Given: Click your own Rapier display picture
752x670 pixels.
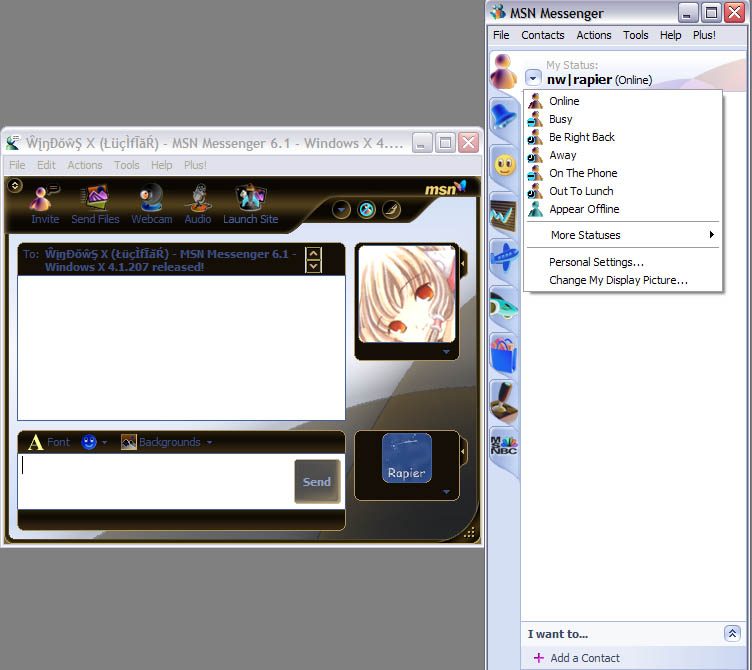Looking at the screenshot, I should tap(407, 458).
